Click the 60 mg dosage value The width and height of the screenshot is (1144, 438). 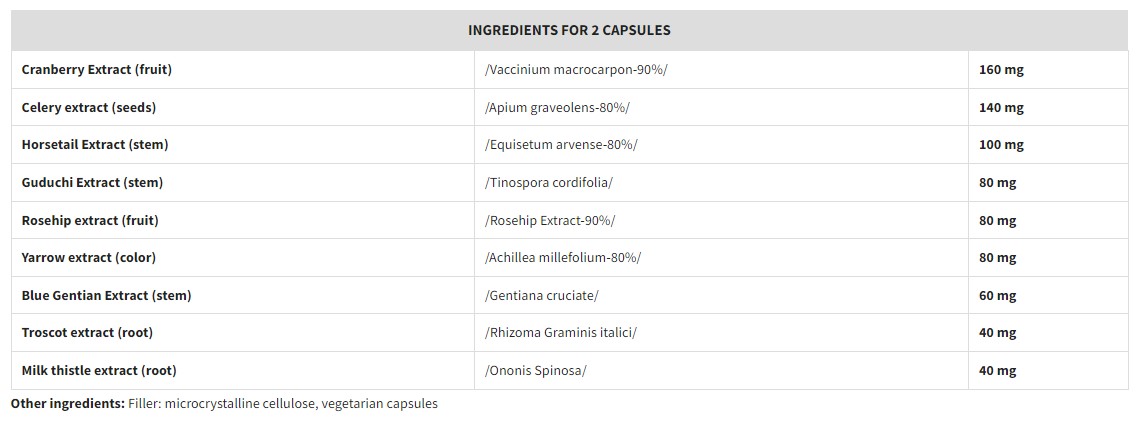pos(997,295)
